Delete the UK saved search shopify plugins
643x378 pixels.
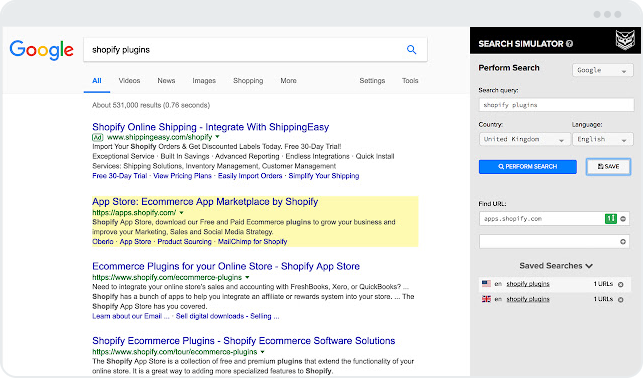pyautogui.click(x=621, y=300)
